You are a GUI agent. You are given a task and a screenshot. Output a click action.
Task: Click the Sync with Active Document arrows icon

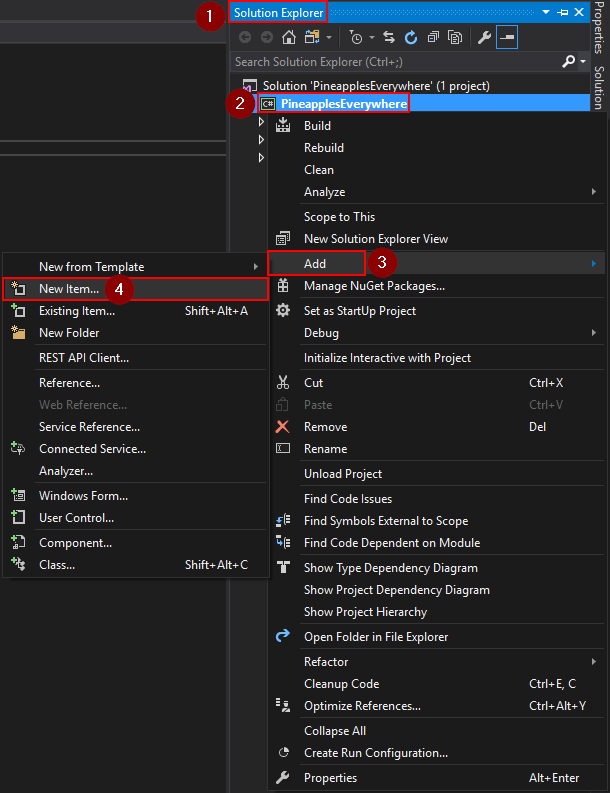pos(389,38)
